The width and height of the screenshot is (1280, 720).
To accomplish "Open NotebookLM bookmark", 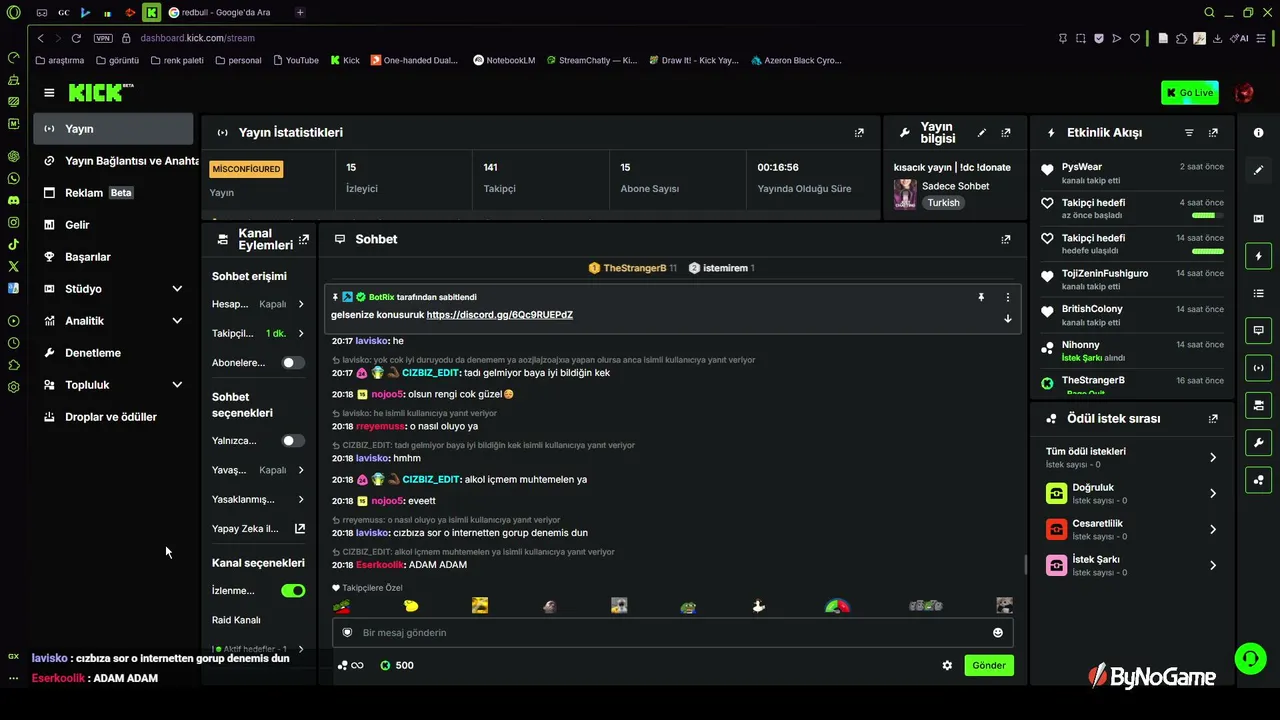I will (503, 60).
